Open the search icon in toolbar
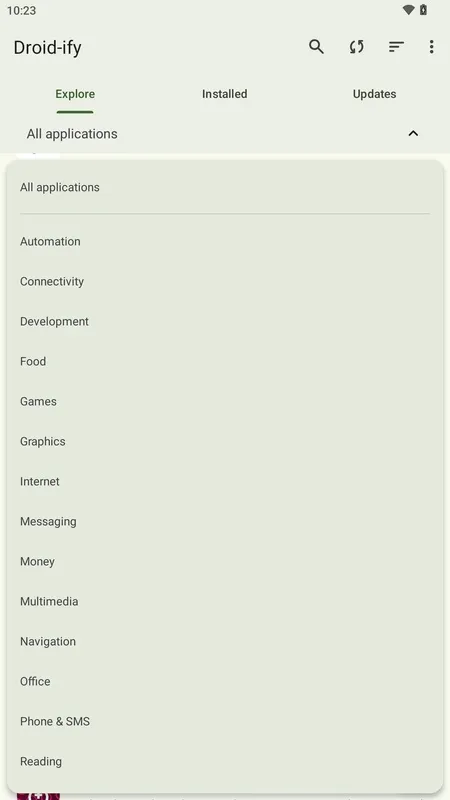The width and height of the screenshot is (450, 800). (316, 47)
